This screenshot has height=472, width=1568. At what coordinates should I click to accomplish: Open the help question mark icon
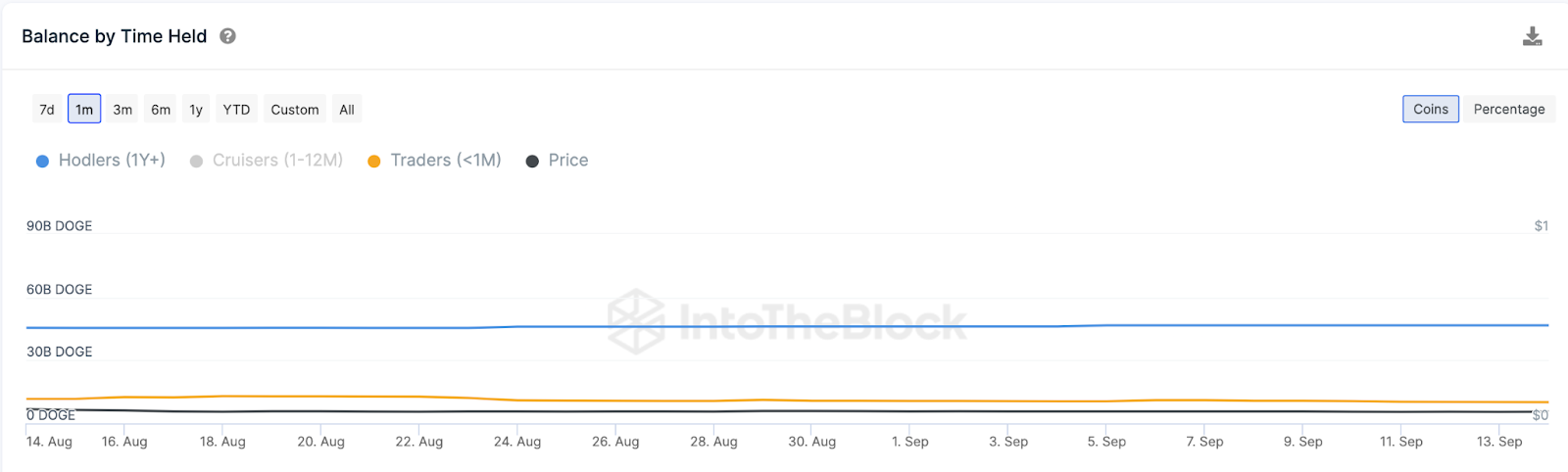coord(227,36)
